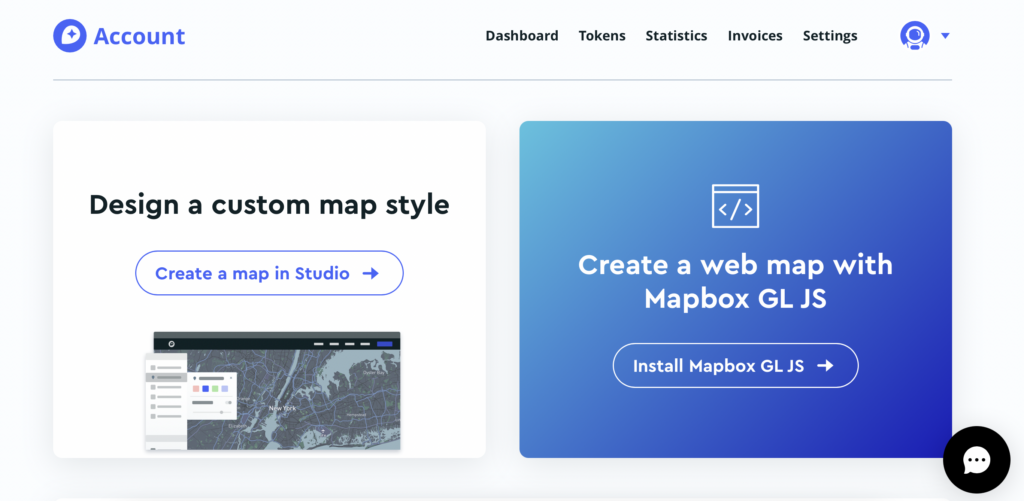Click the Mapbox Account logo icon
1024x501 pixels.
(x=70, y=35)
